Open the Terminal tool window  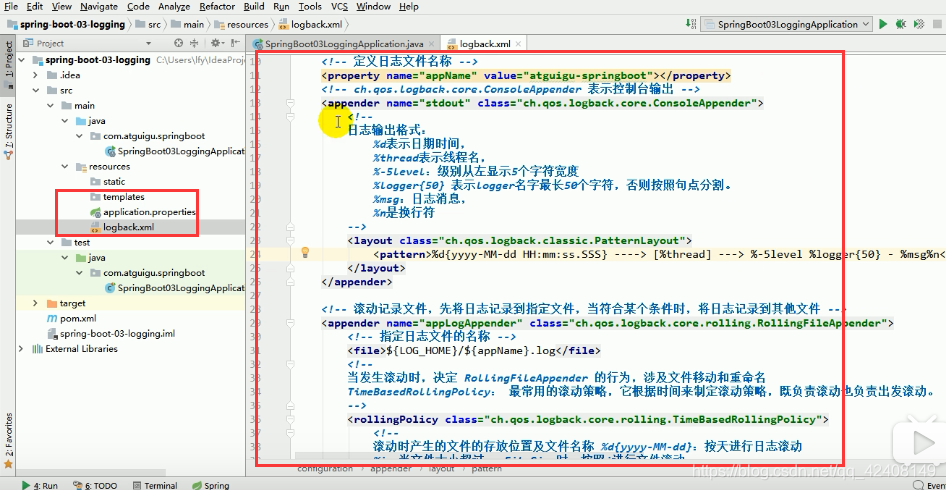coord(155,485)
